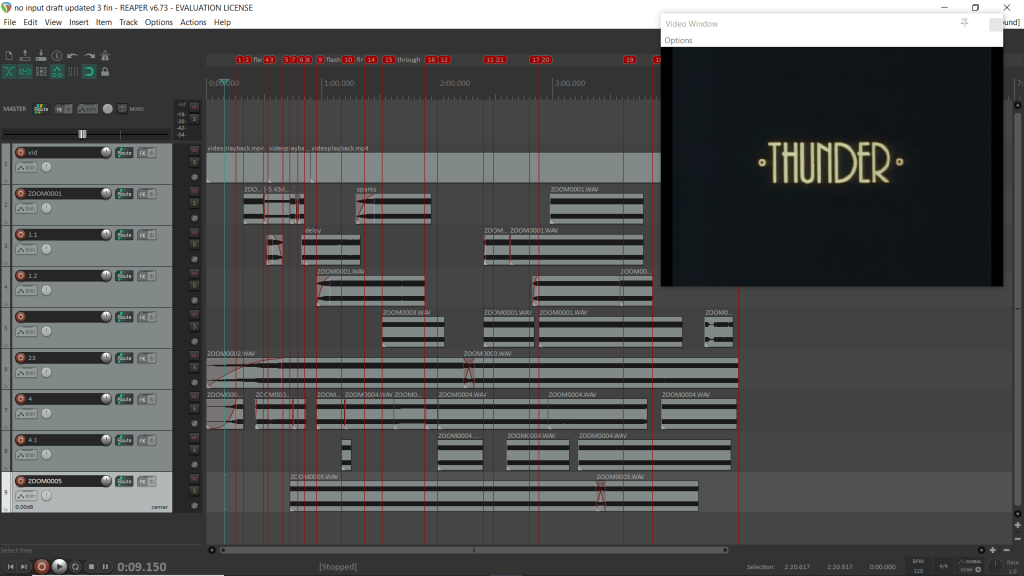Open the Edit menu
1024x576 pixels.
click(30, 22)
